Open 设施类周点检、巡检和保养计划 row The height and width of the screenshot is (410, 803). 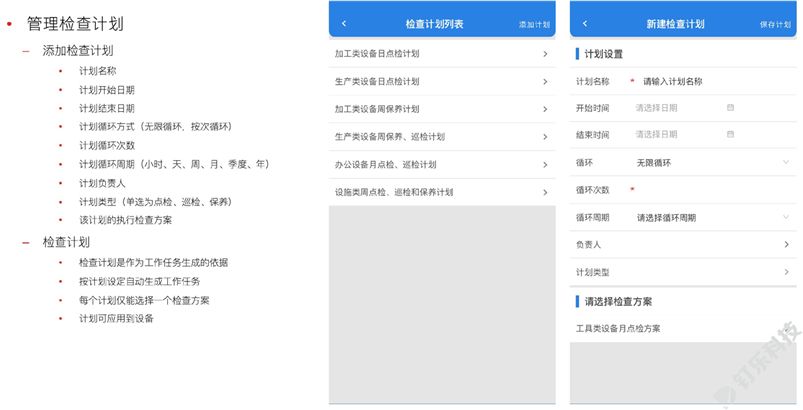(442, 192)
